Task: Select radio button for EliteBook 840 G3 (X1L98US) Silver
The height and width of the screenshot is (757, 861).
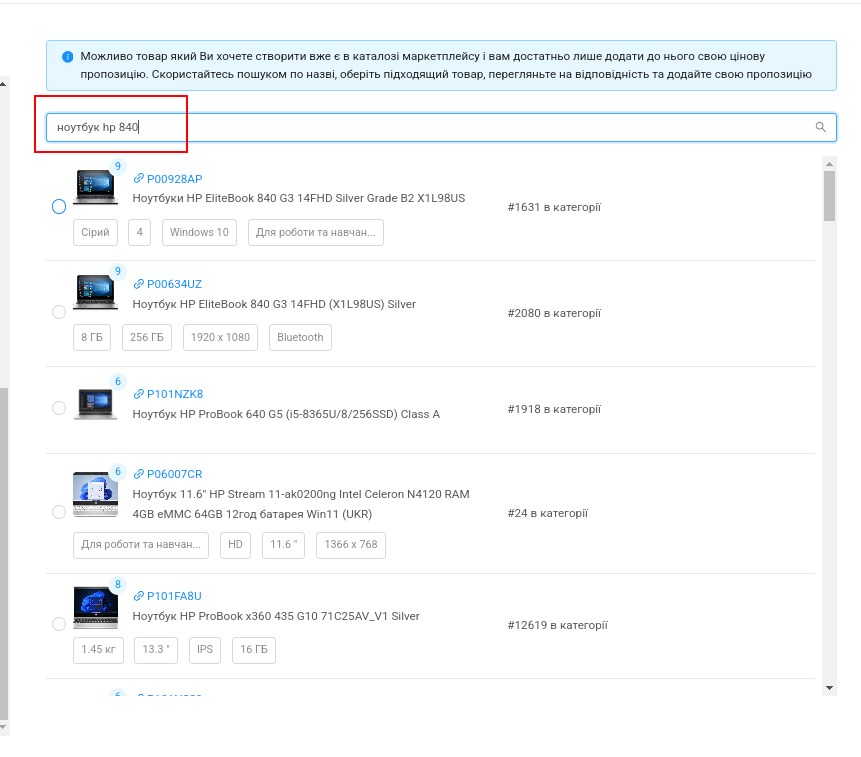Action: click(x=59, y=312)
